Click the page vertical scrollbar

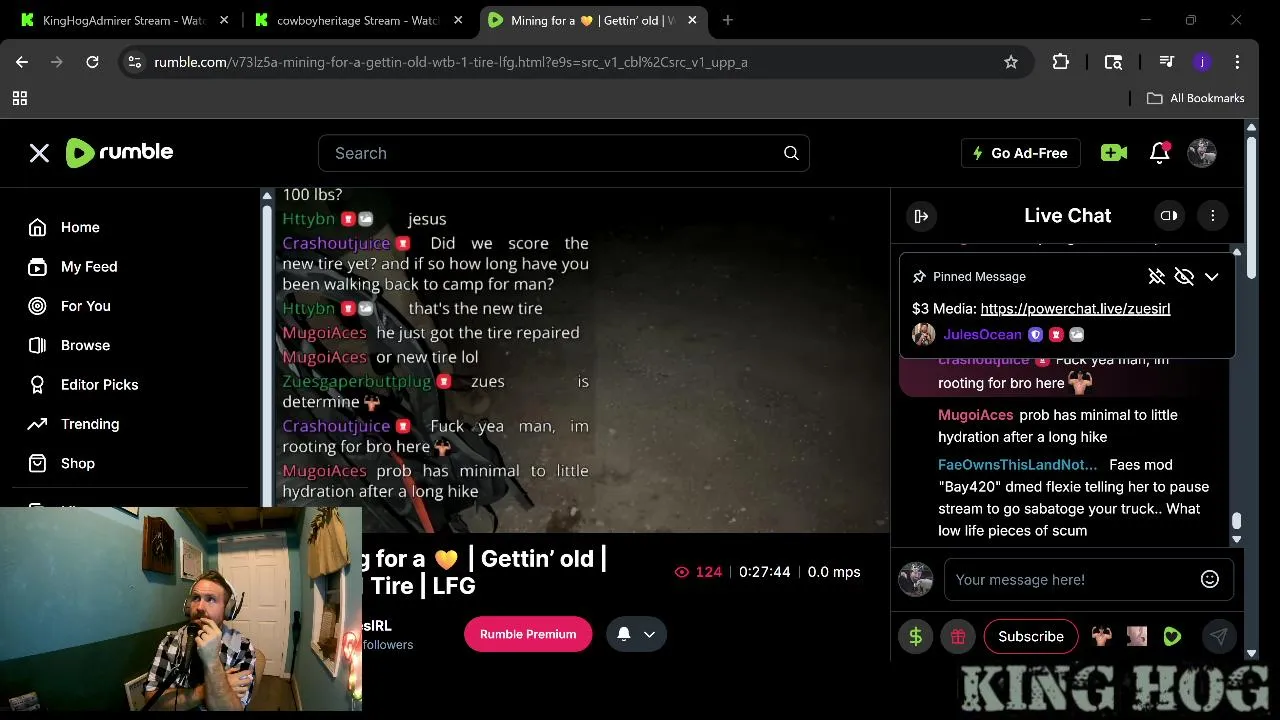(1251, 208)
